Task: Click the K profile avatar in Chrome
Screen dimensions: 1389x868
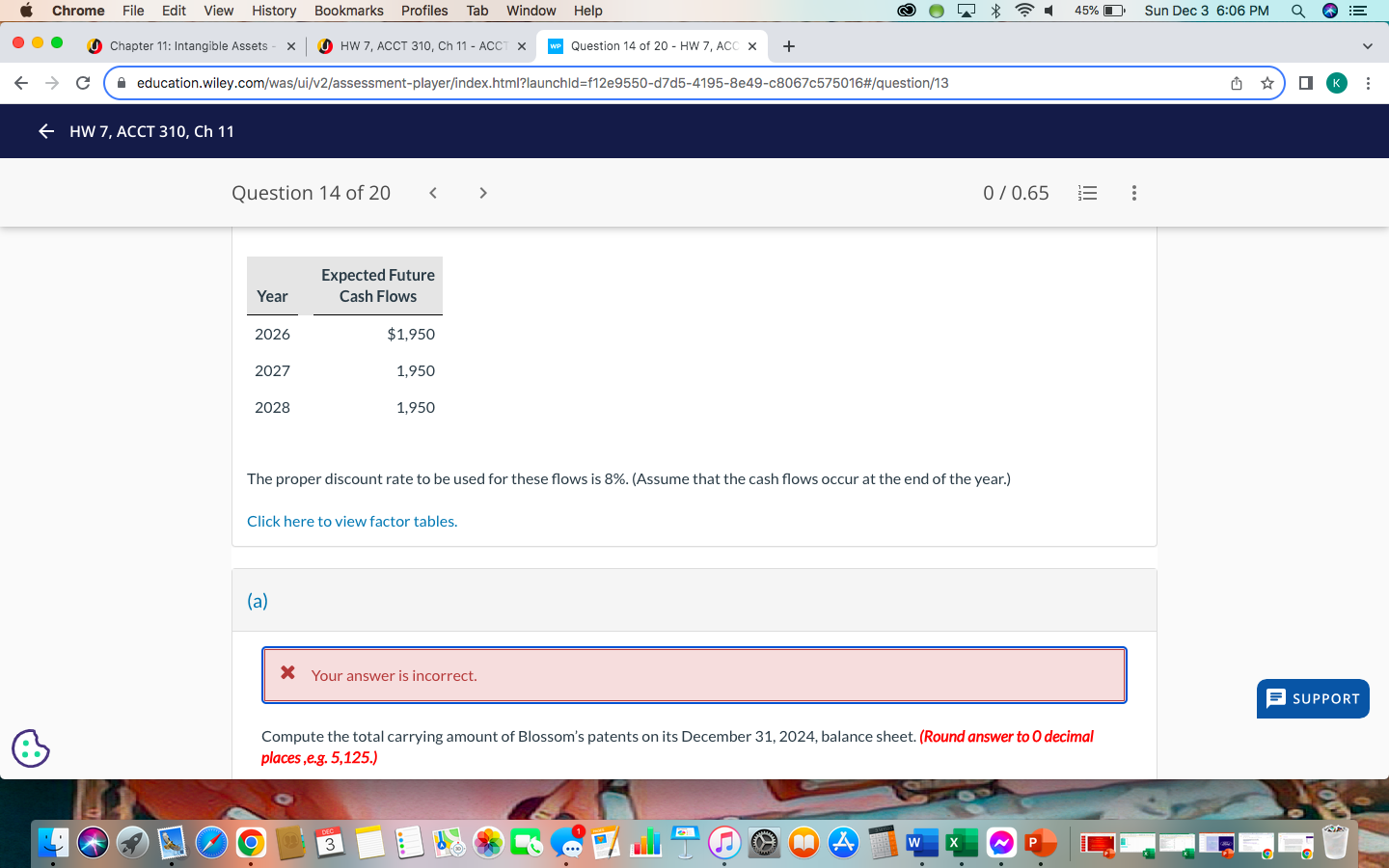Action: 1337,83
